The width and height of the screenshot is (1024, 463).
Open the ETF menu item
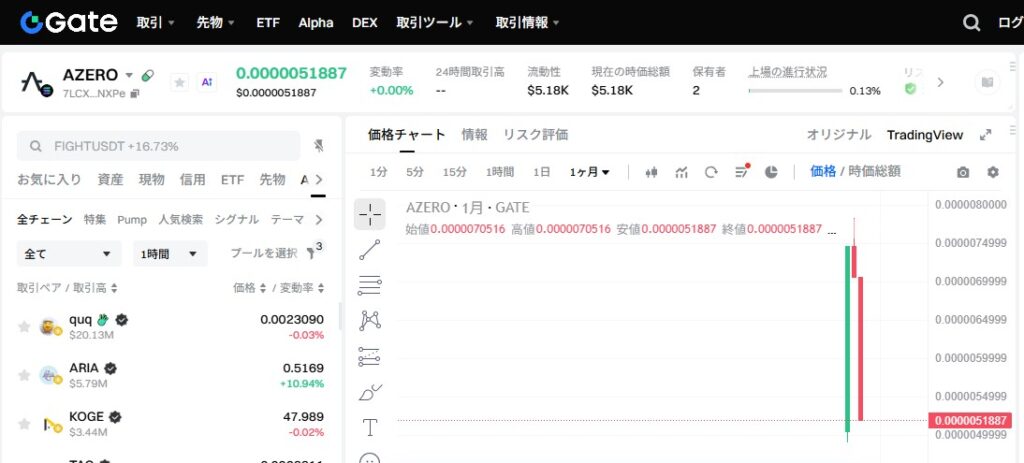[x=268, y=22]
